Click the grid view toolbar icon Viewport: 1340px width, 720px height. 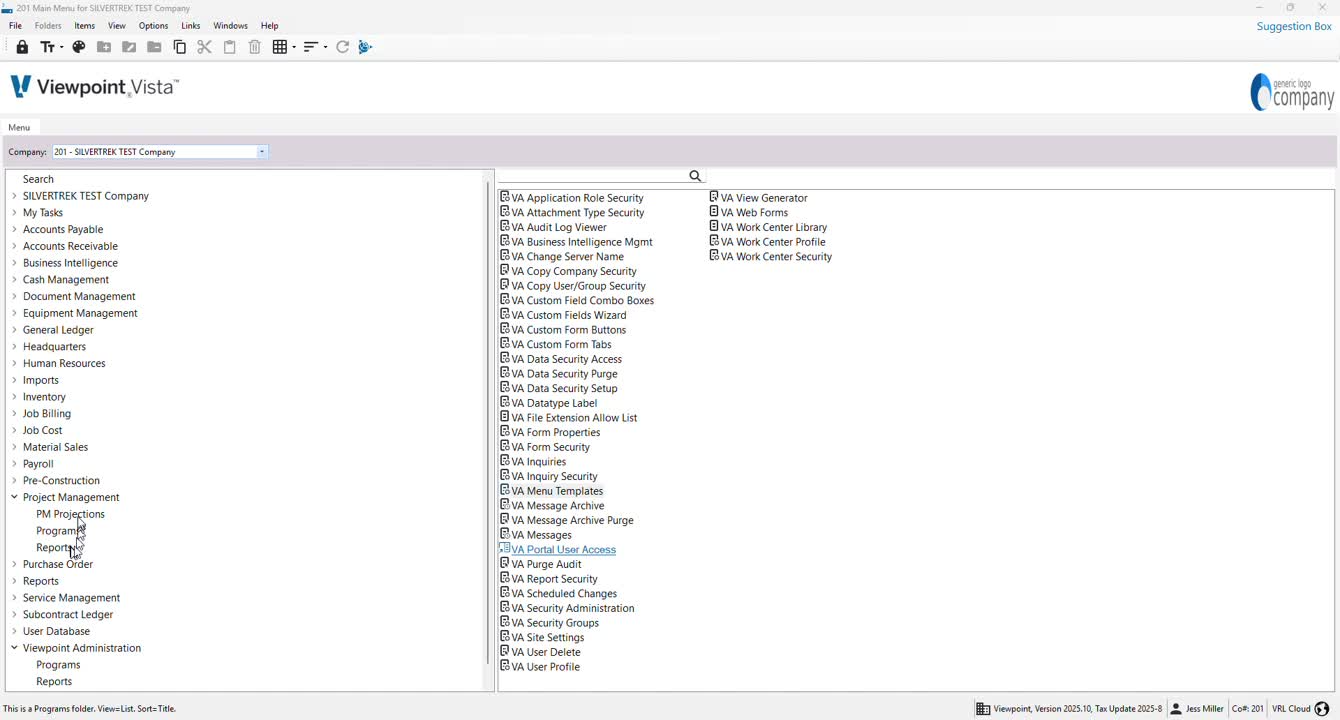coord(280,47)
